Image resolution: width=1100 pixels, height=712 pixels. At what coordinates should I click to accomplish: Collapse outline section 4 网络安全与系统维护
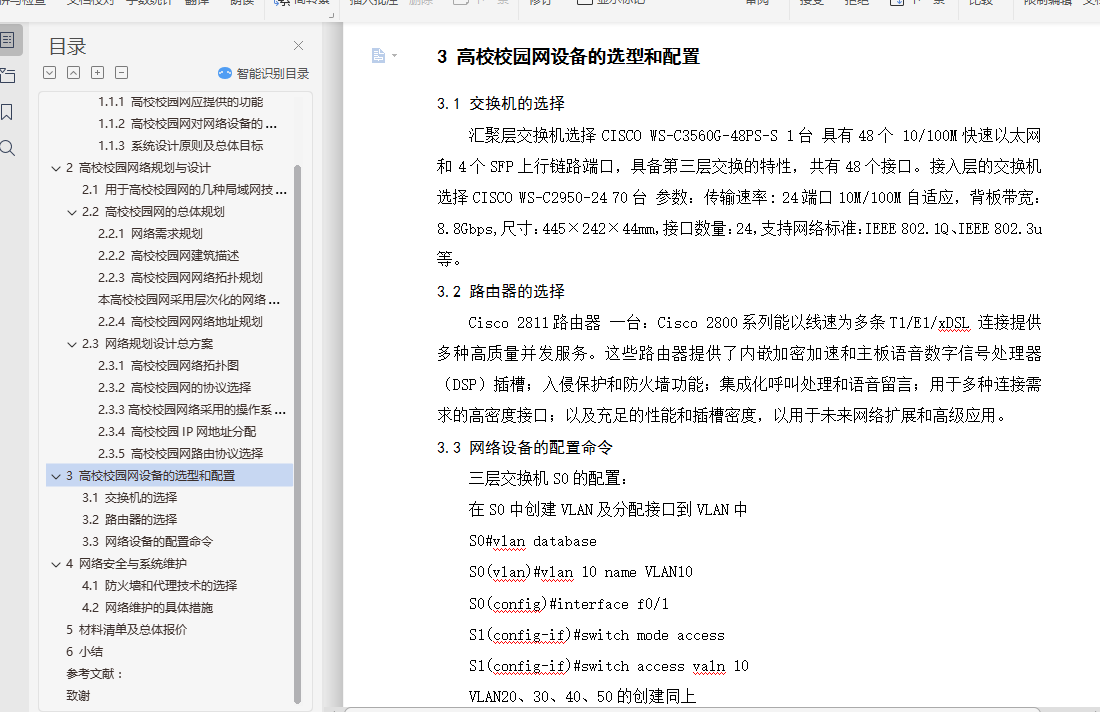coord(56,563)
